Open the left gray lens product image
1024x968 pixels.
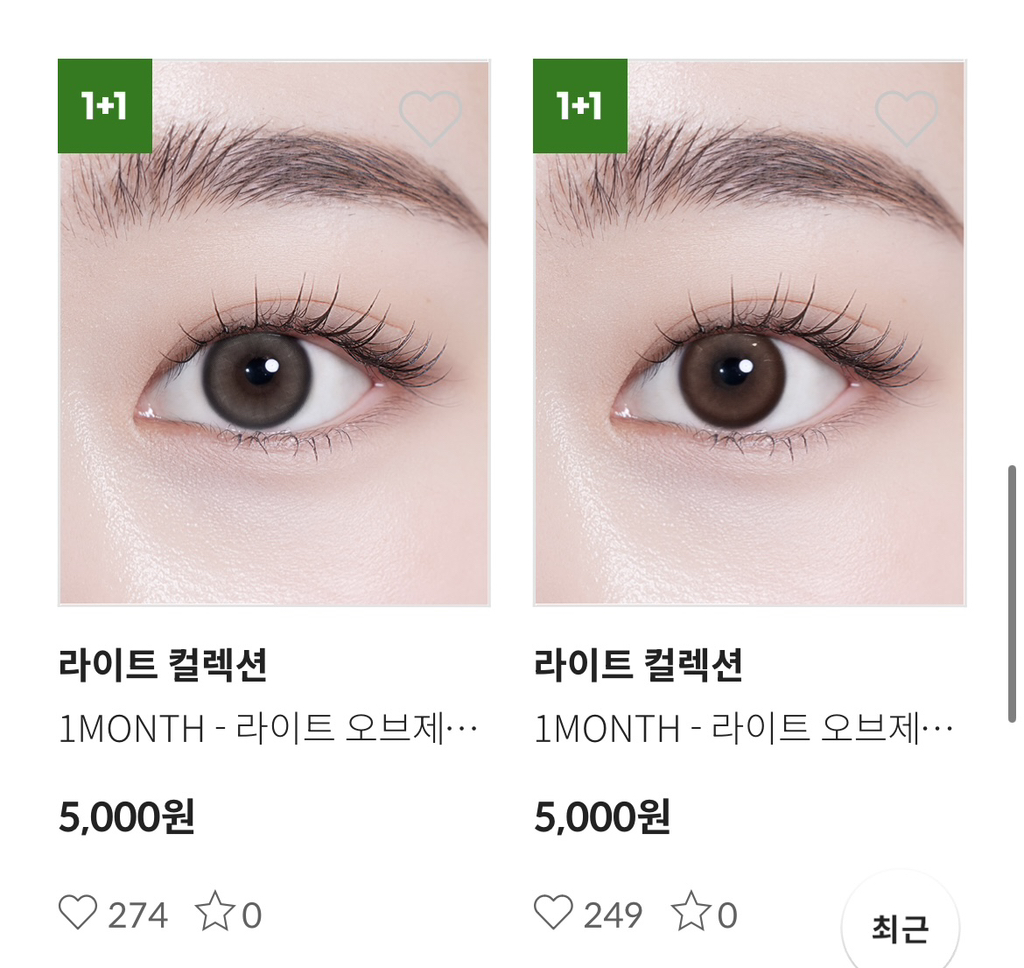coord(274,332)
